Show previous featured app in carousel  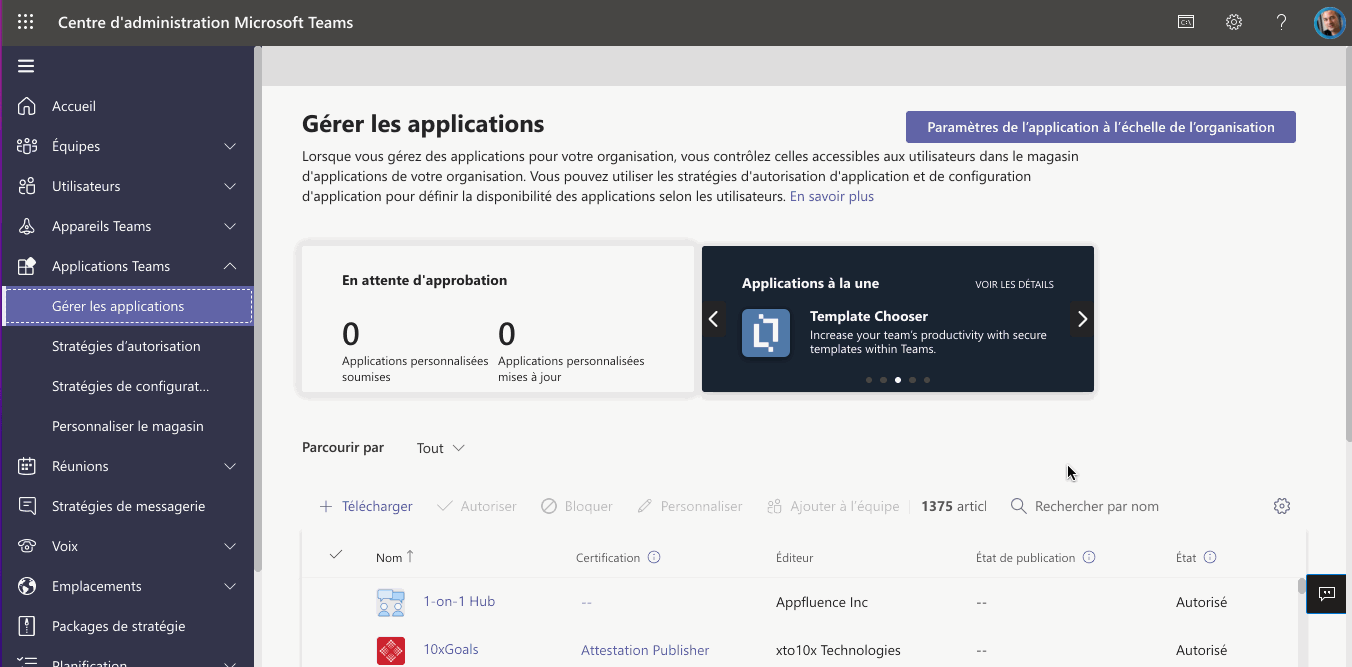713,319
